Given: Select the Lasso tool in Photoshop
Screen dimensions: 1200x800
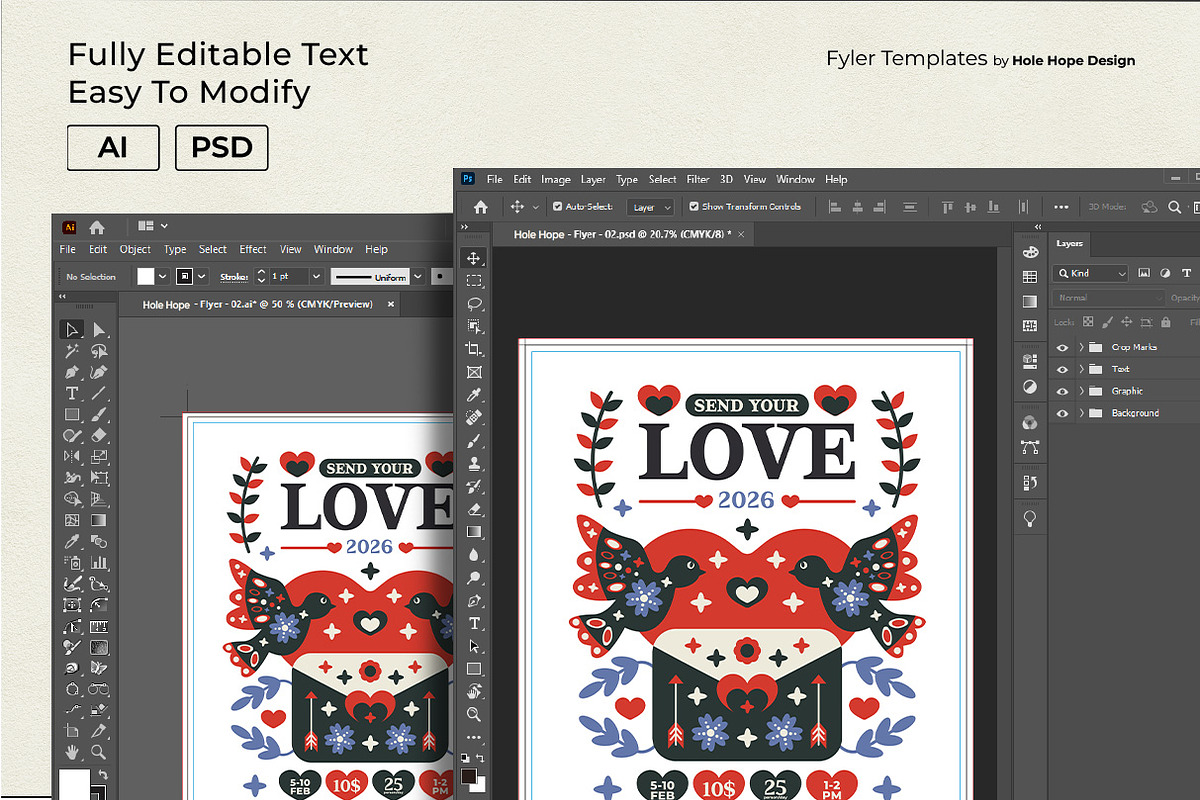Looking at the screenshot, I should pos(474,304).
